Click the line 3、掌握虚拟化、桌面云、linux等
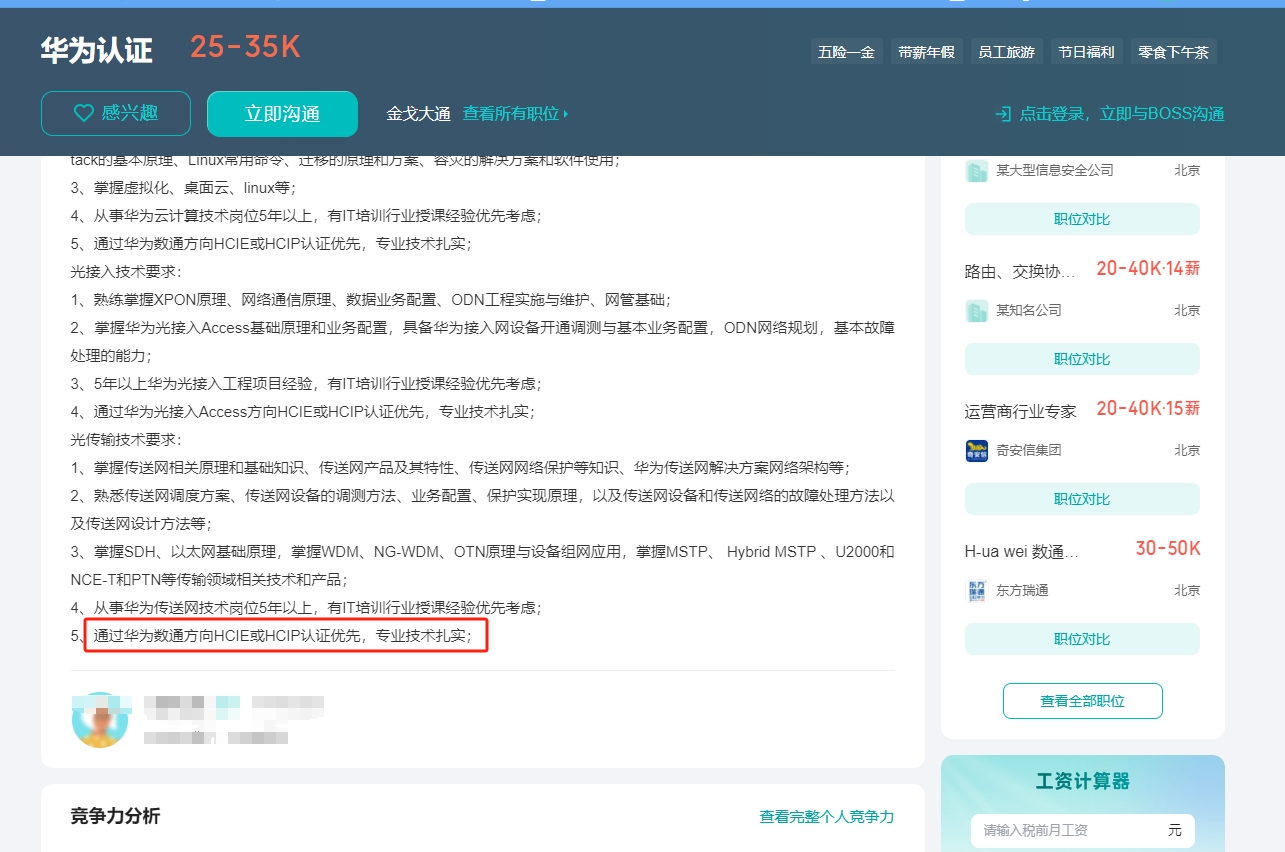 183,188
